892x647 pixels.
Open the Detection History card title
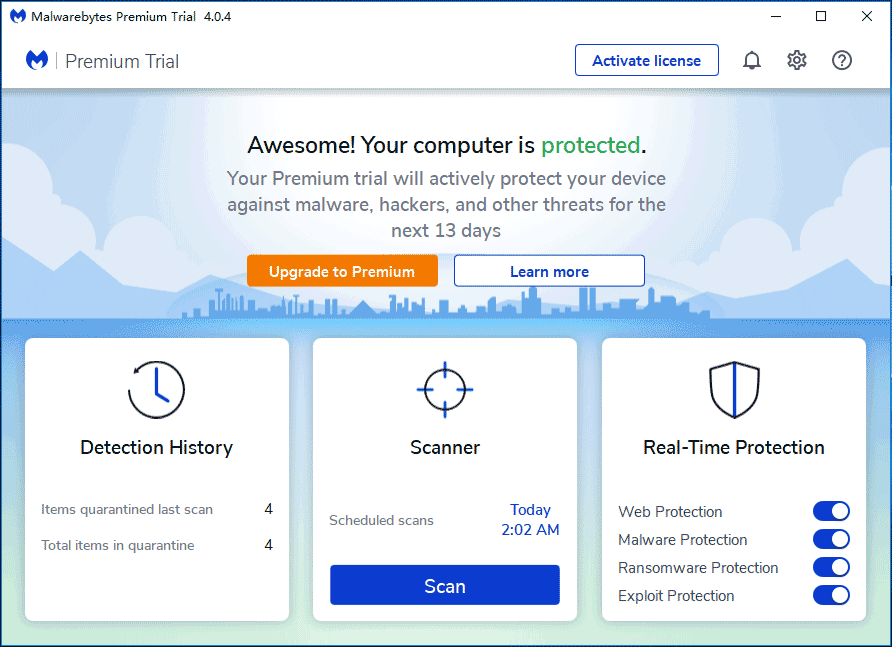pos(156,447)
